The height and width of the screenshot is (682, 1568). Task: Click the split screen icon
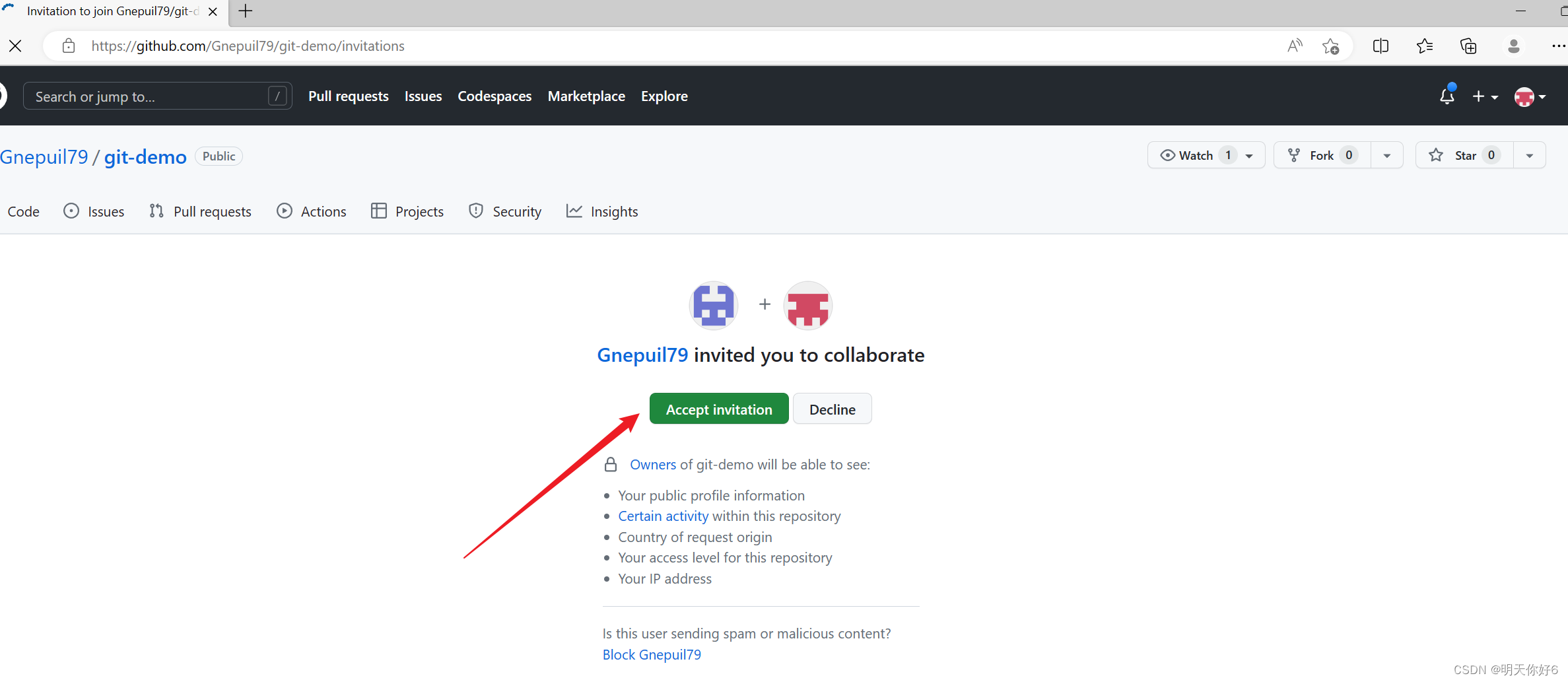(x=1381, y=46)
